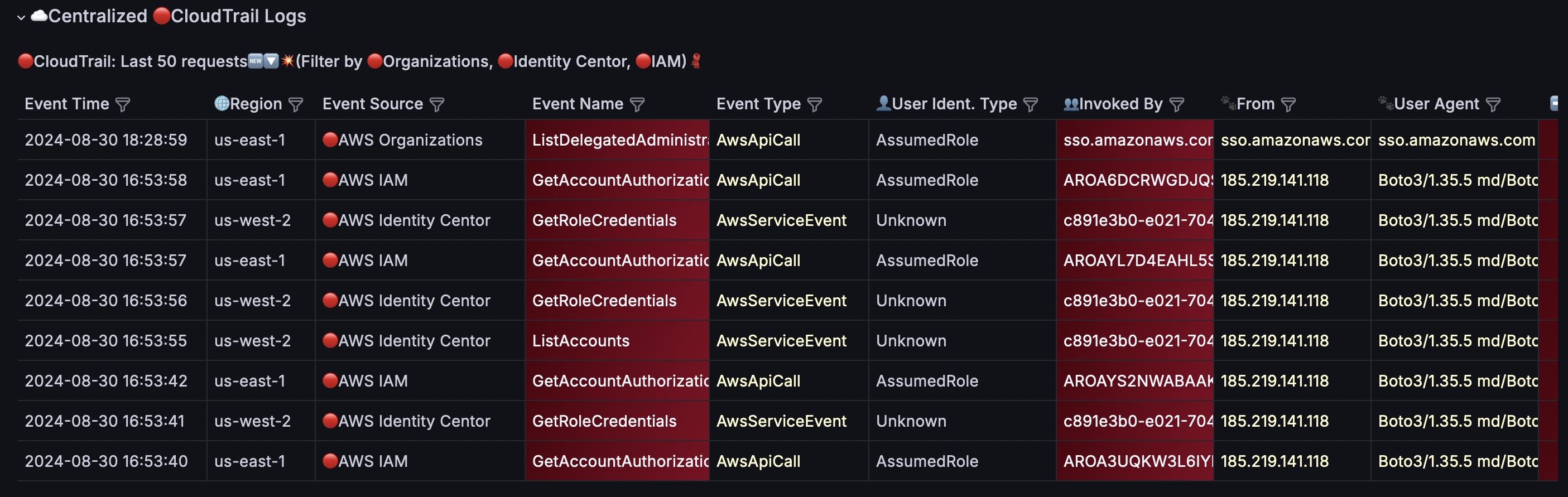Click the ListDelegatedAdministr event name cell
The image size is (1568, 497).
(617, 140)
